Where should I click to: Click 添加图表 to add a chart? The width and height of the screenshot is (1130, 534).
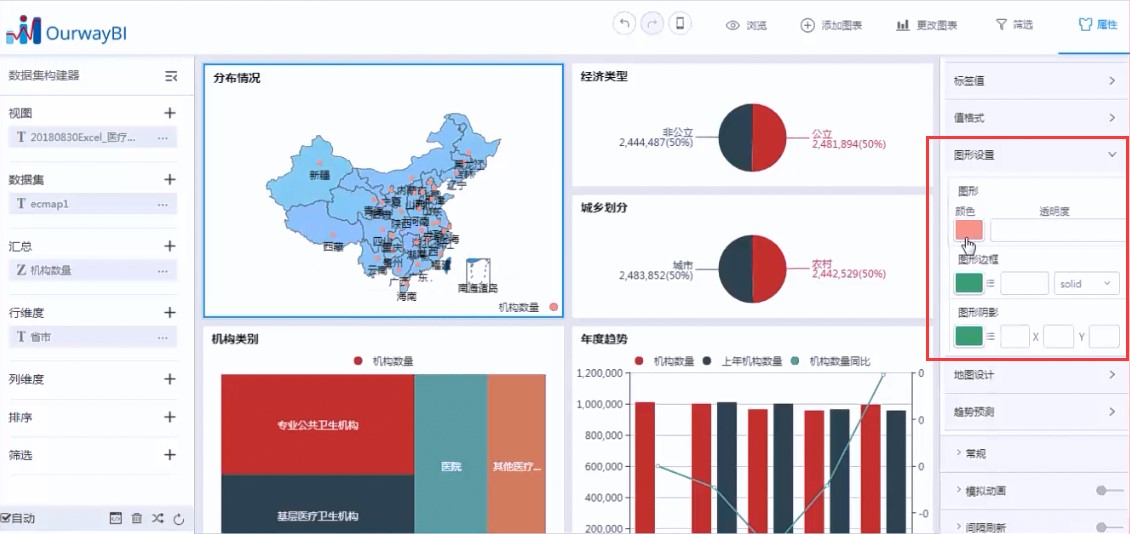(831, 25)
